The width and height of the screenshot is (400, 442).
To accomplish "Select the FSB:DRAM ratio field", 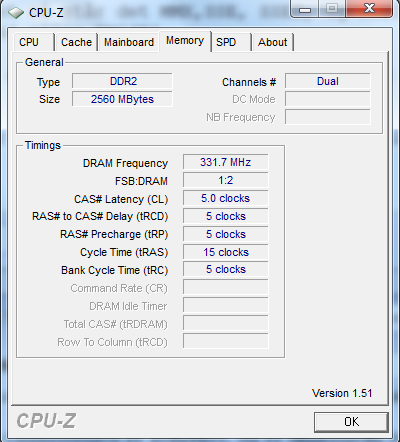I will pos(225,180).
